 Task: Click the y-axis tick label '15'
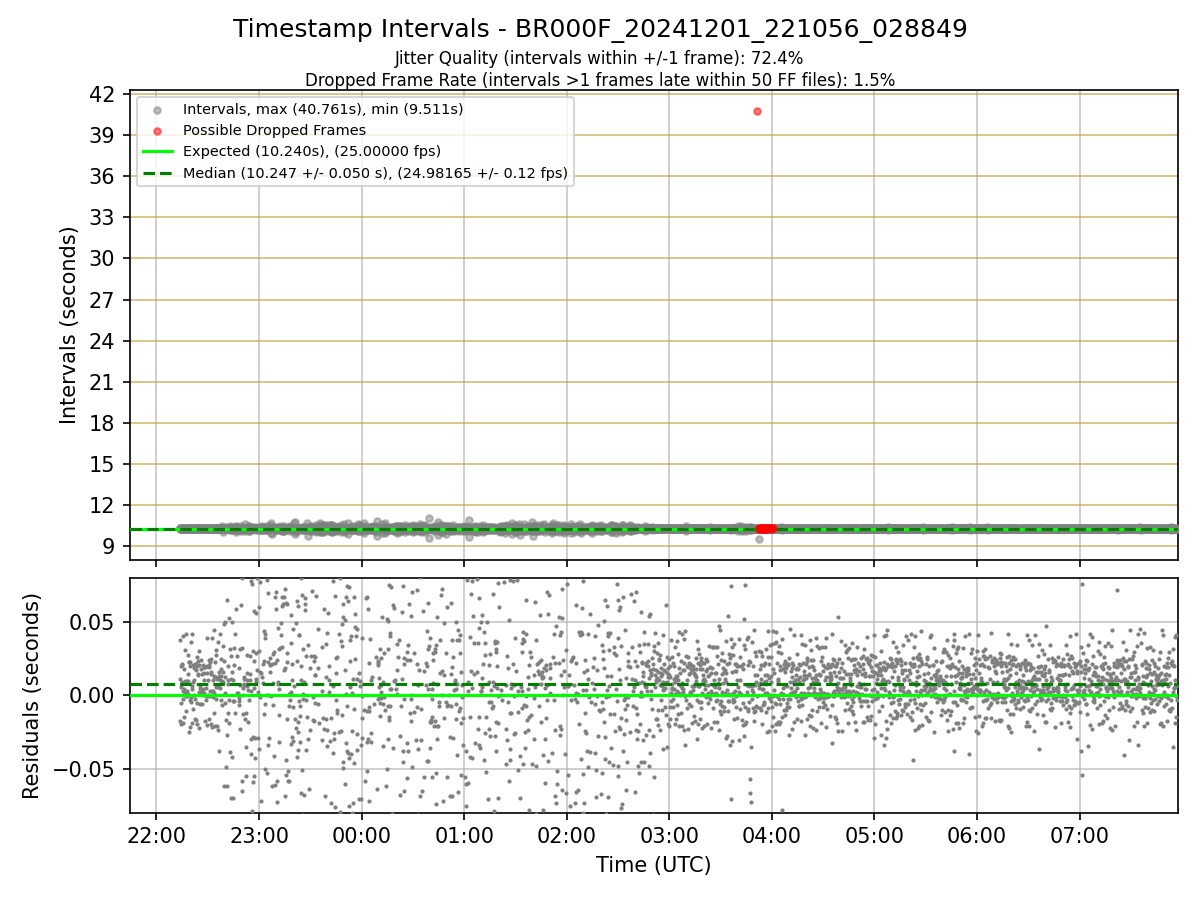(102, 464)
